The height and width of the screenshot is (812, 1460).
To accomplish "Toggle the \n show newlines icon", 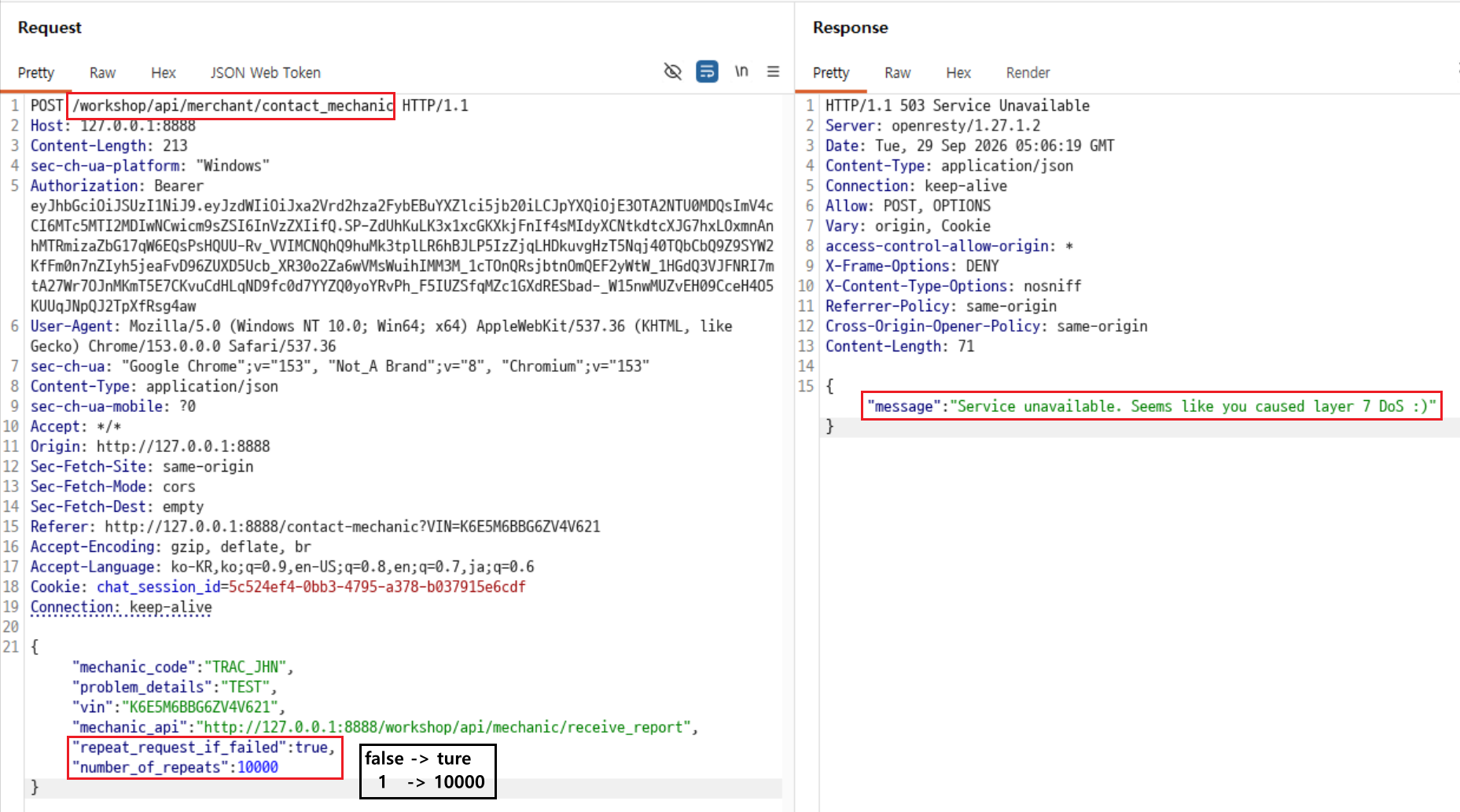I will [x=741, y=72].
